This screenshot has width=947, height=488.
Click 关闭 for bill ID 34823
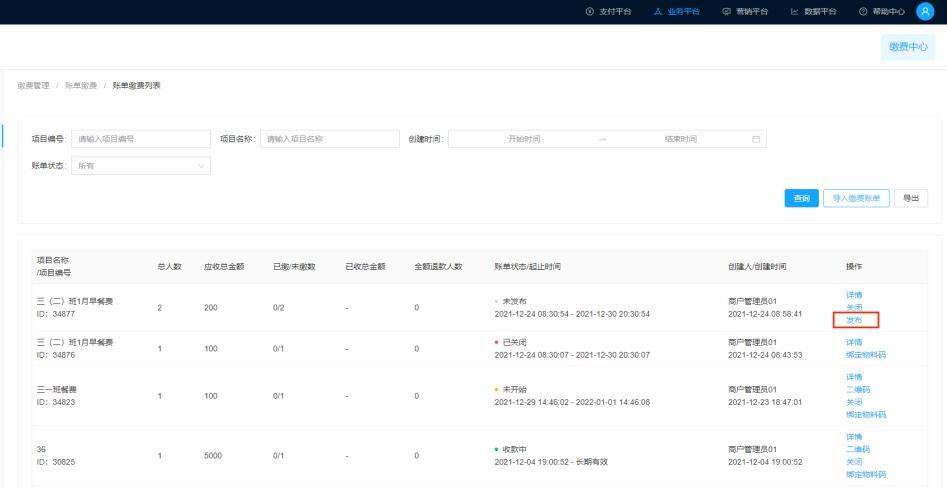coord(854,402)
